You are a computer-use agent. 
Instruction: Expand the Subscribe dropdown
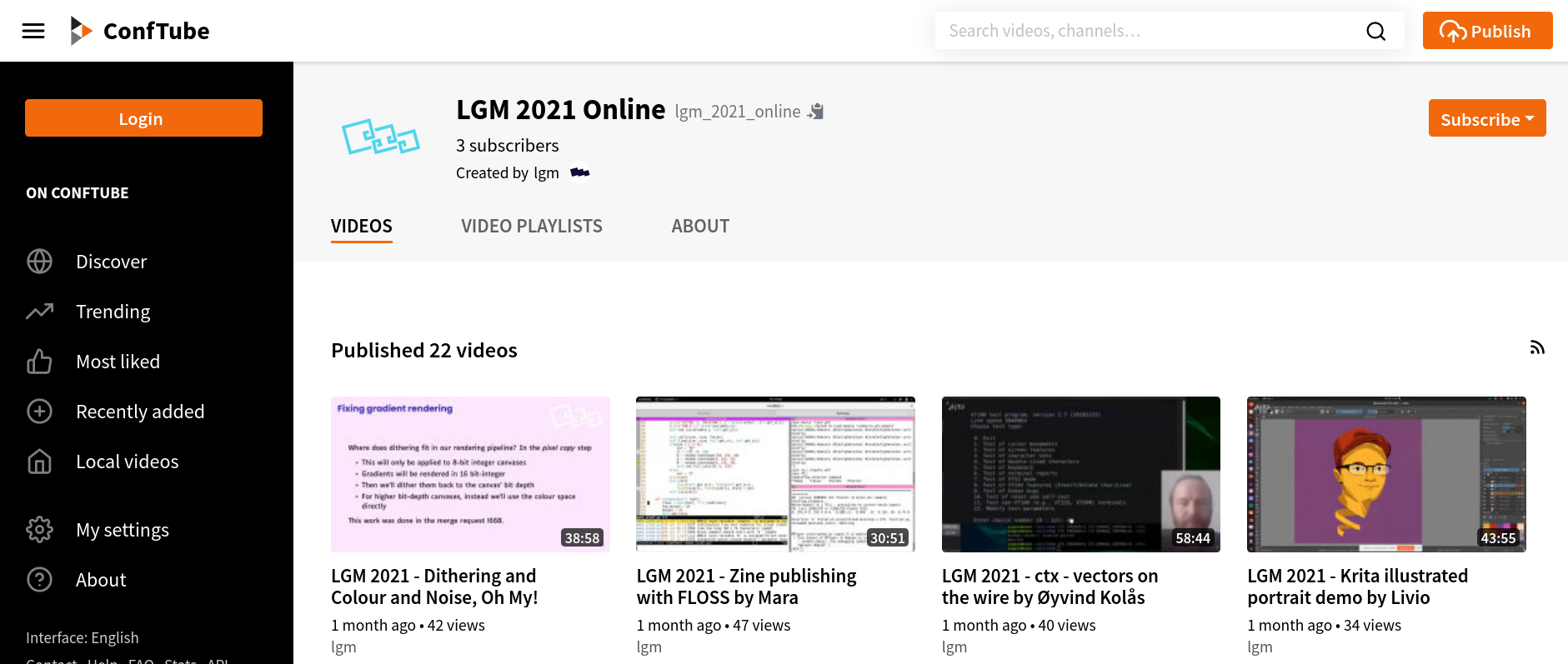click(x=1486, y=118)
